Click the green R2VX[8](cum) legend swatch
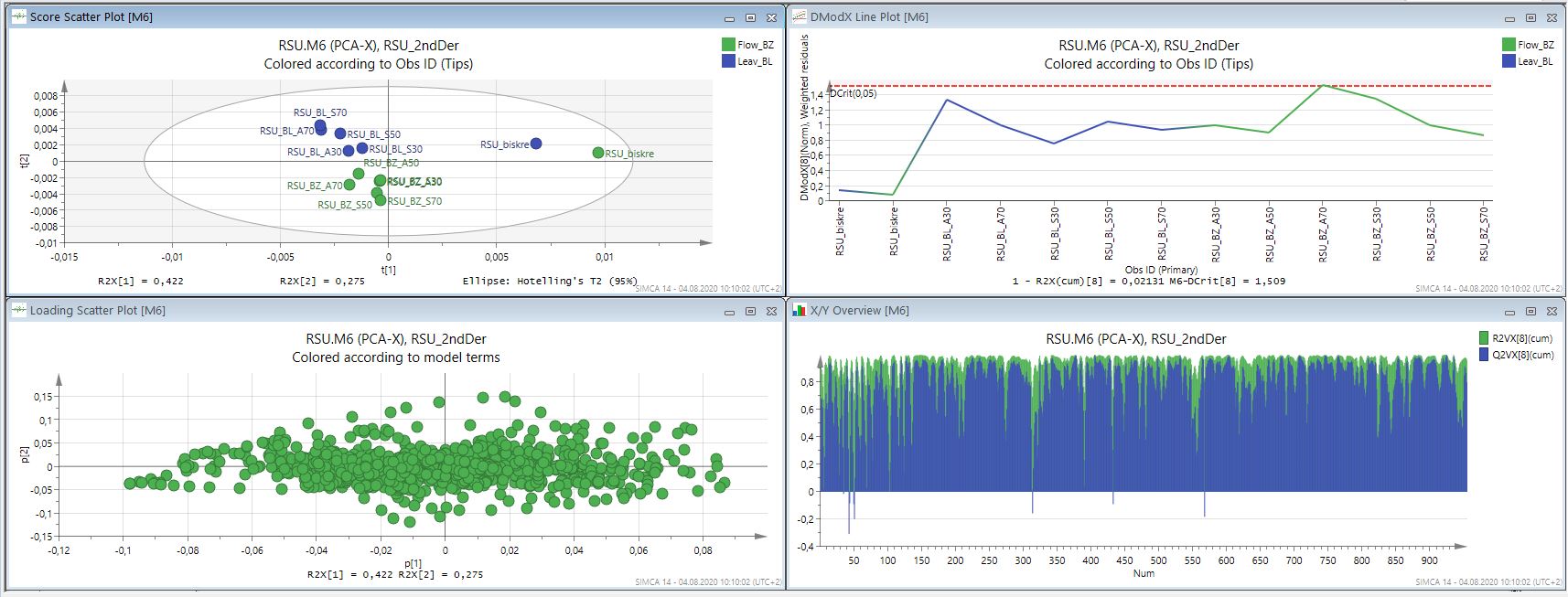Screen dimensions: 1568x597 [x=1484, y=338]
